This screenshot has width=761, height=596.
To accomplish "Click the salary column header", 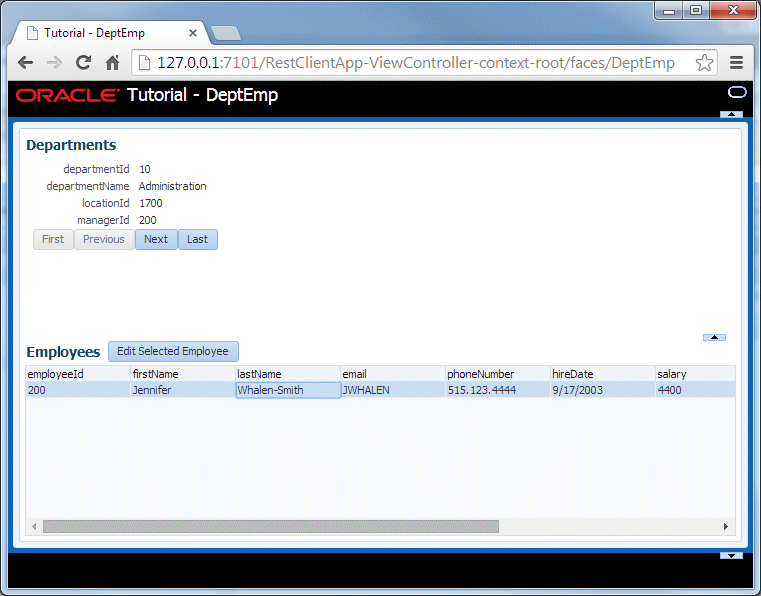I will 695,374.
